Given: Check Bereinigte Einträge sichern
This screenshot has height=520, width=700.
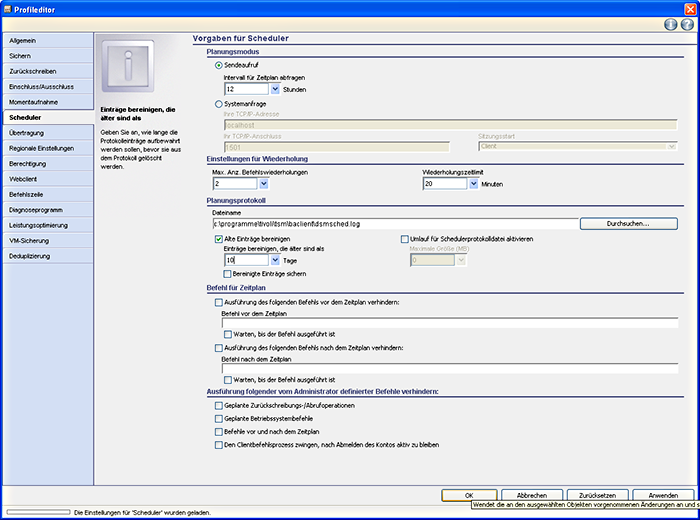Looking at the screenshot, I should click(x=229, y=273).
